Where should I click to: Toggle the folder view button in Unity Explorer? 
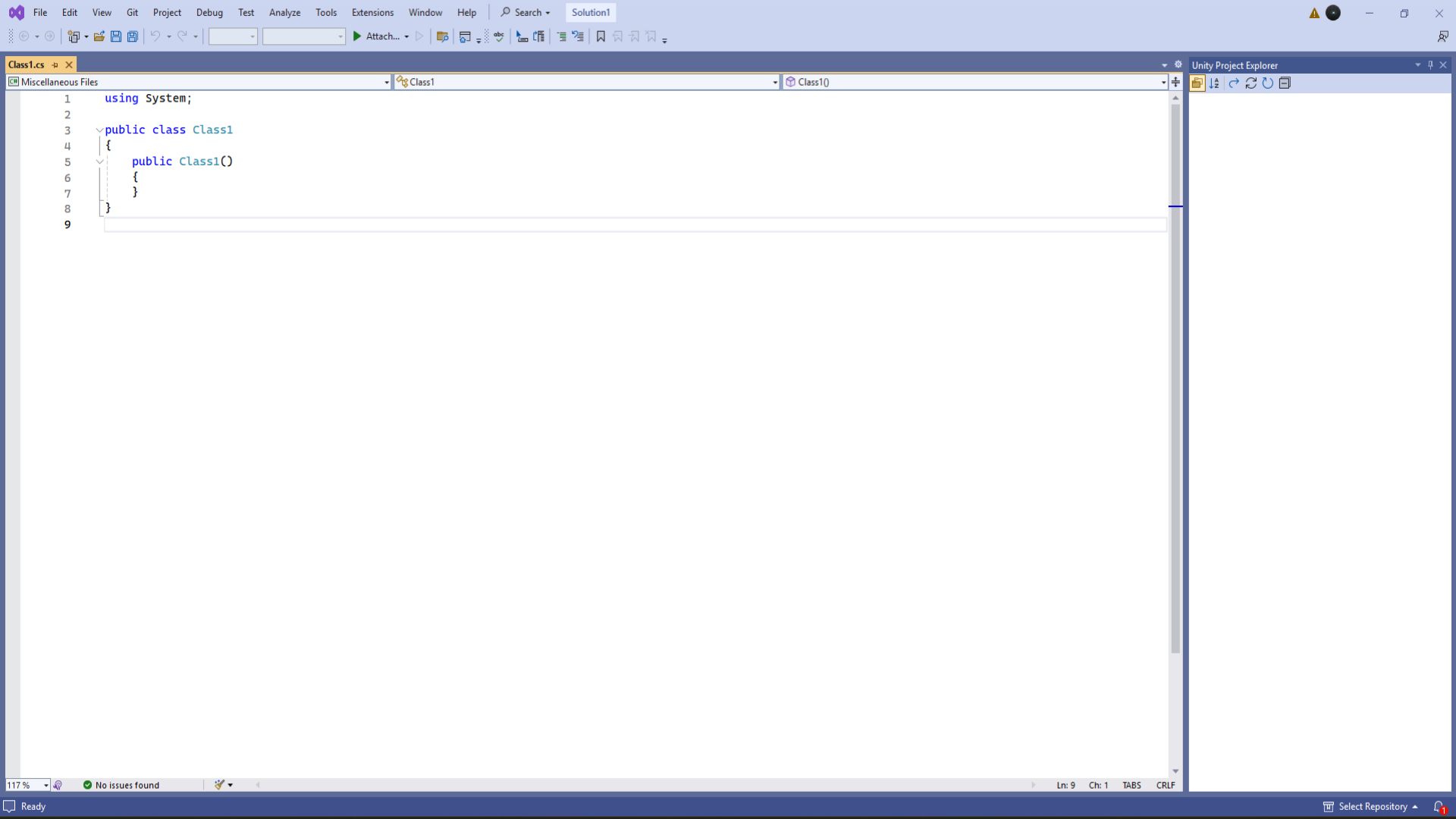(1197, 83)
